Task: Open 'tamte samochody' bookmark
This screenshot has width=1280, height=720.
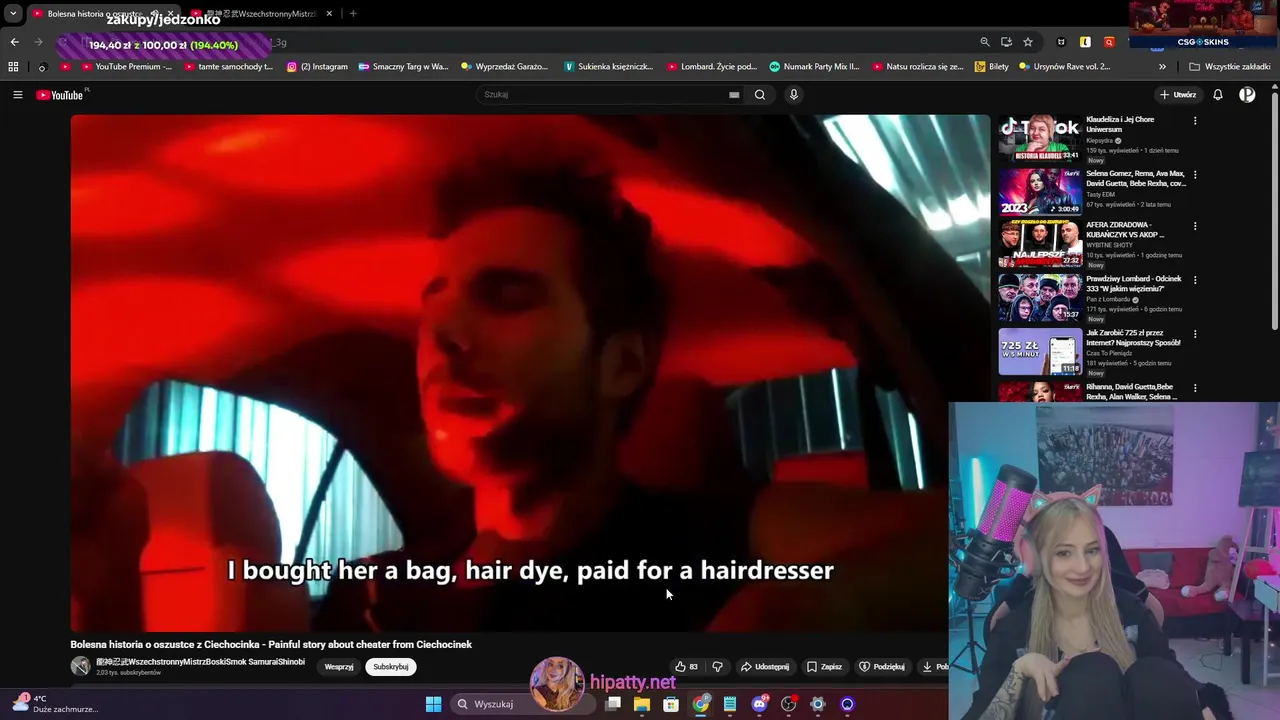Action: pyautogui.click(x=228, y=67)
